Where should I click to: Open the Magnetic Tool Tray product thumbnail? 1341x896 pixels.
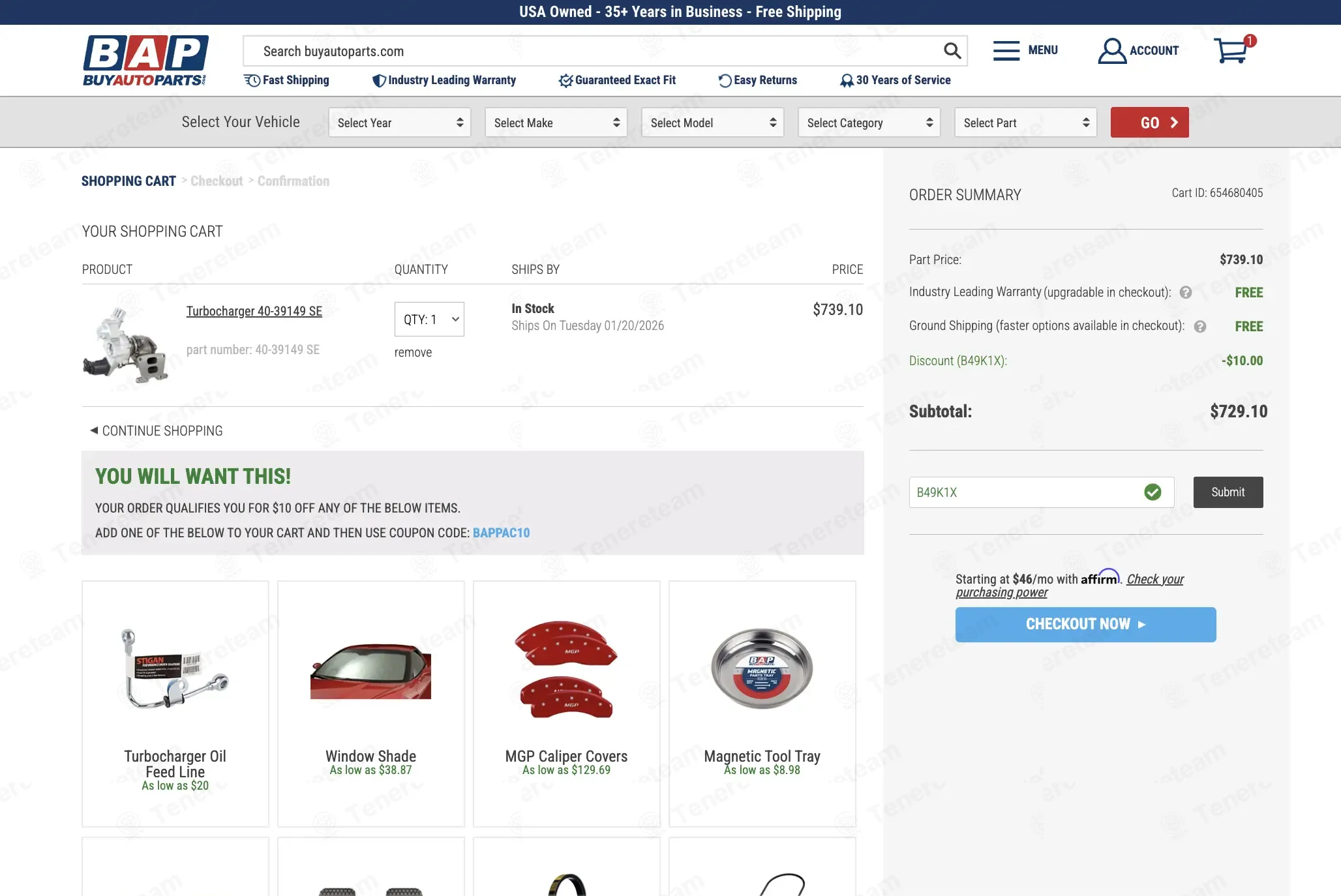pos(762,668)
